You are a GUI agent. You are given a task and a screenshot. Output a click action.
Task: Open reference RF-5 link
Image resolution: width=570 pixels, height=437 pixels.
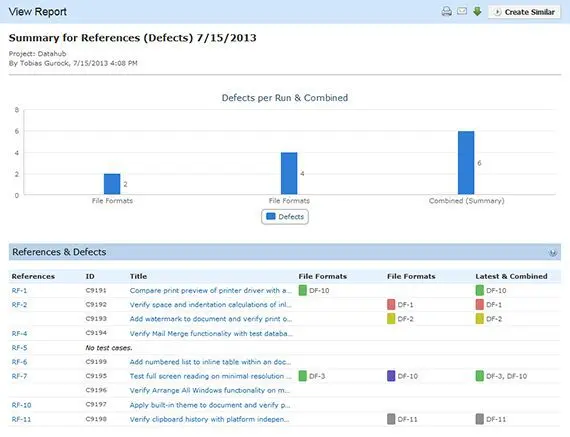[x=19, y=348]
